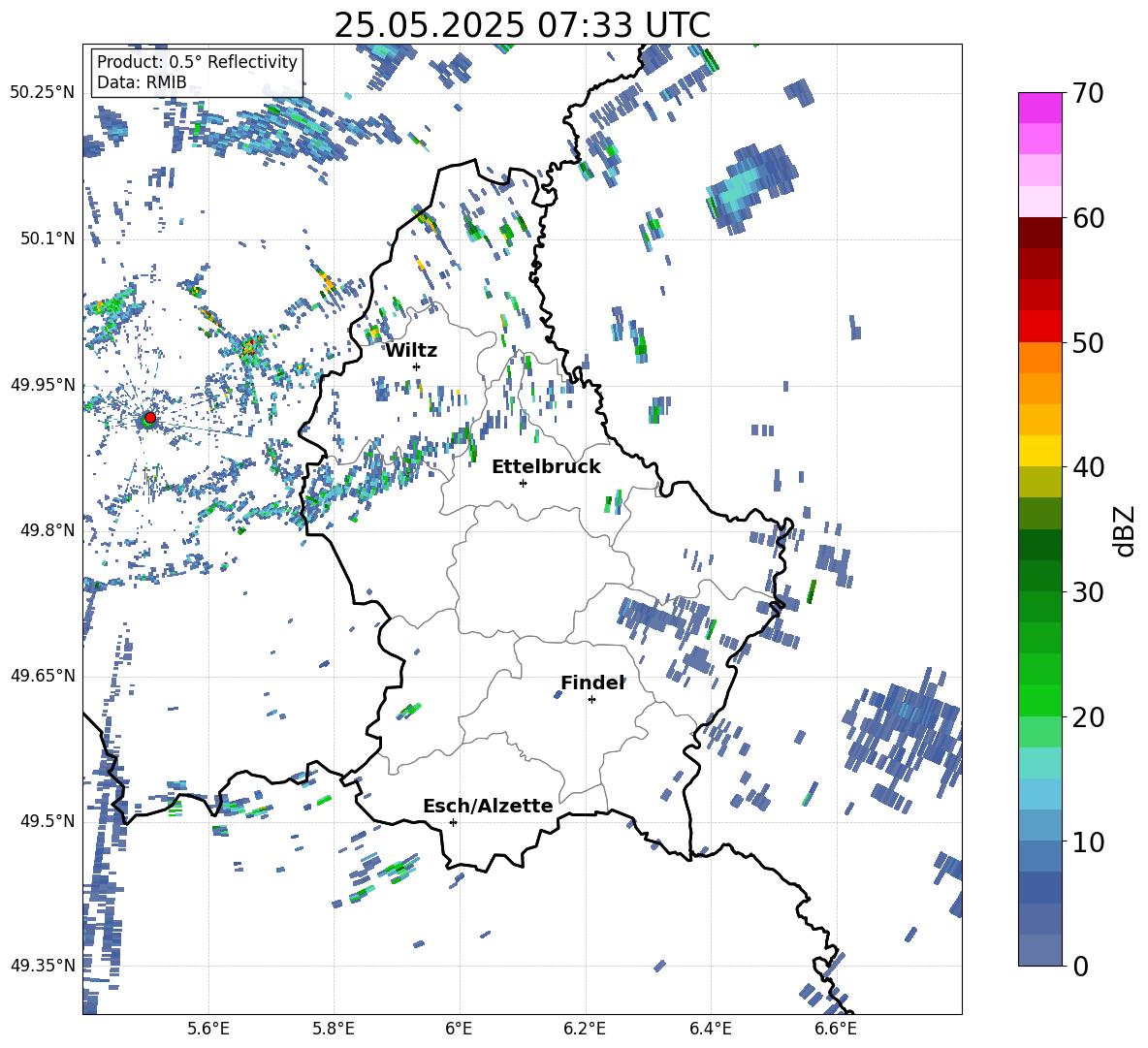
Task: Click the title 25.05.2025 07:33 UTC
Action: pyautogui.click(x=522, y=25)
